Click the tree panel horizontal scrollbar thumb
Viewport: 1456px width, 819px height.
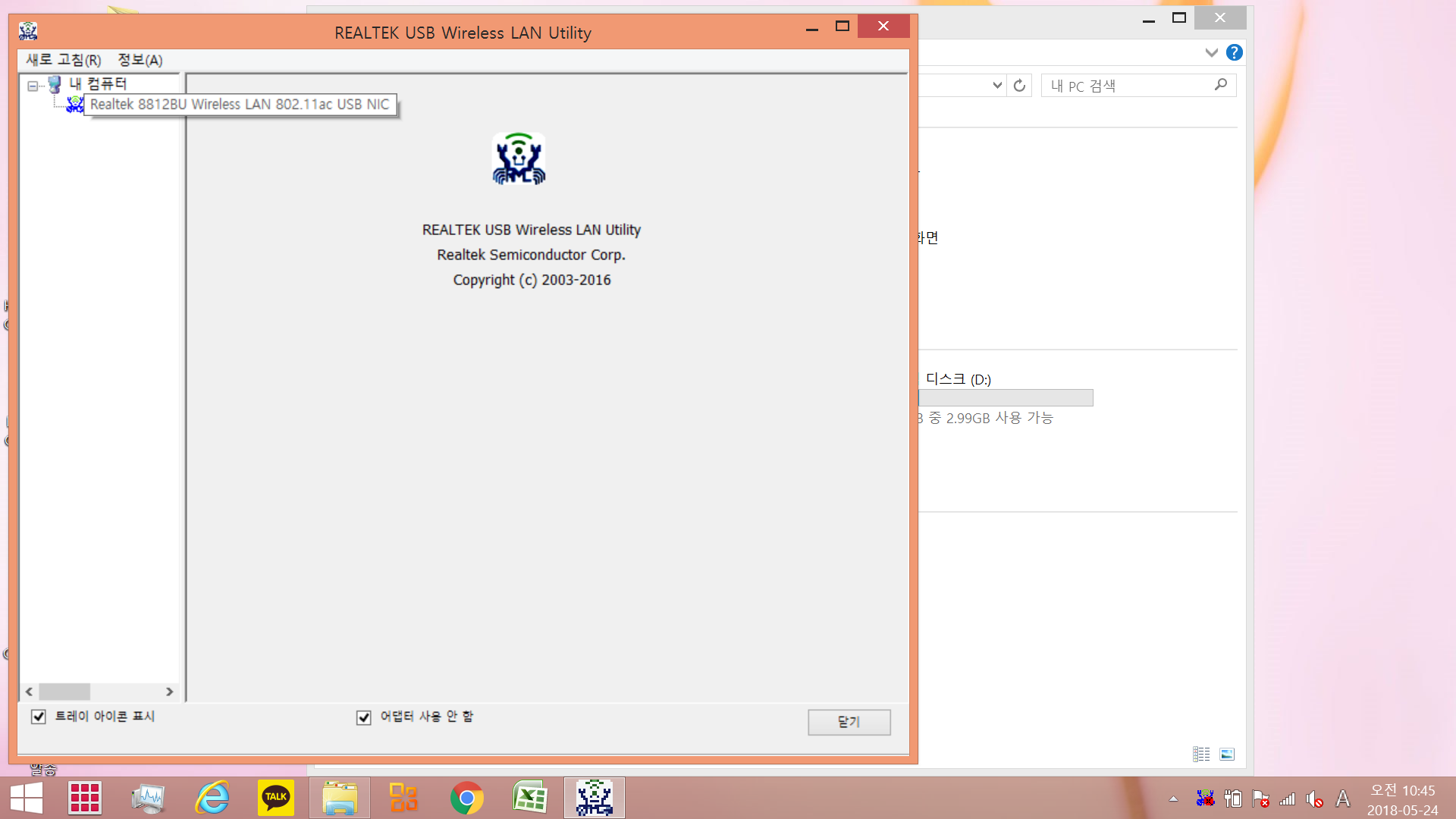(64, 692)
